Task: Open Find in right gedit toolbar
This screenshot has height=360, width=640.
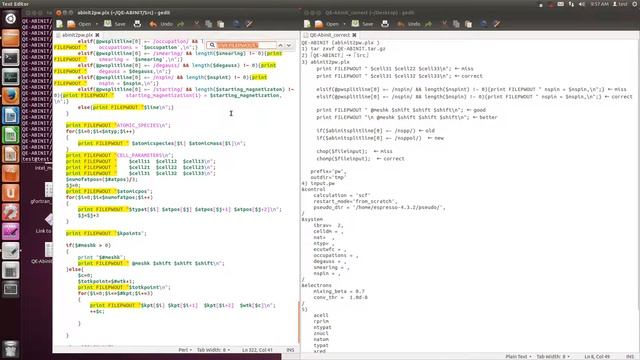Action: pyautogui.click(x=484, y=24)
